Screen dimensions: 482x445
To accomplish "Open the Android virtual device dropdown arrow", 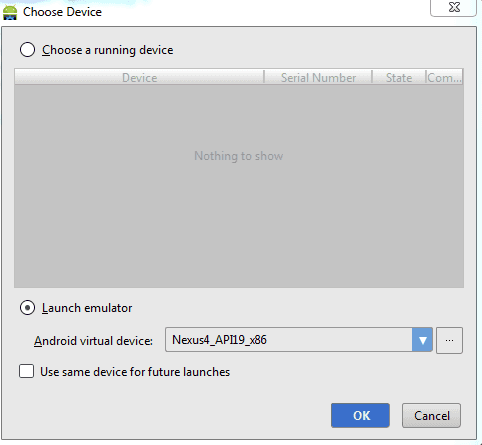I will click(422, 340).
